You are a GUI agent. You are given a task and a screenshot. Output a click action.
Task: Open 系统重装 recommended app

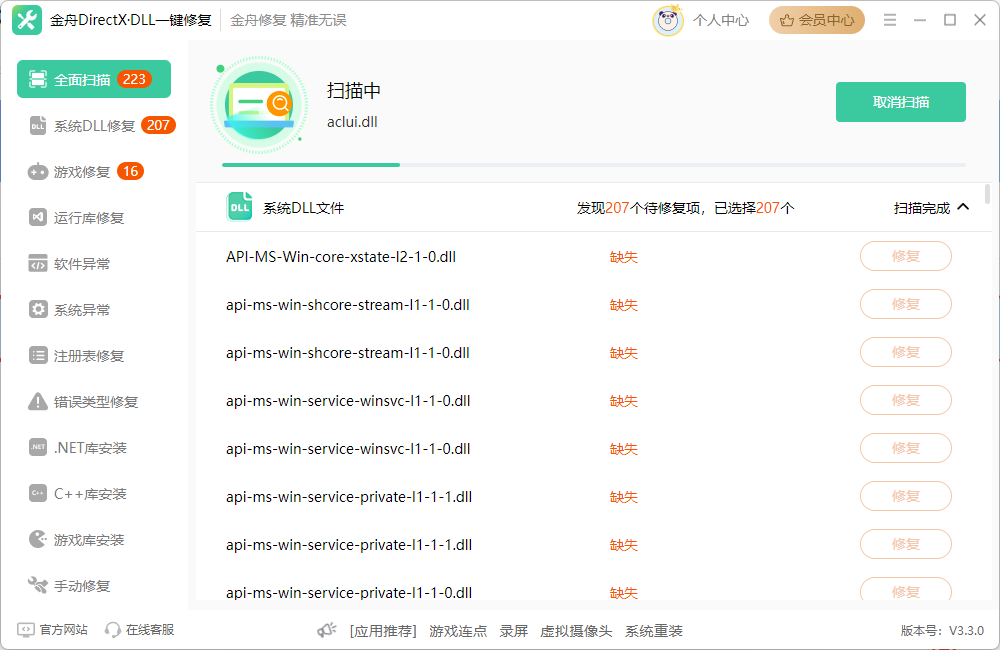pyautogui.click(x=654, y=632)
